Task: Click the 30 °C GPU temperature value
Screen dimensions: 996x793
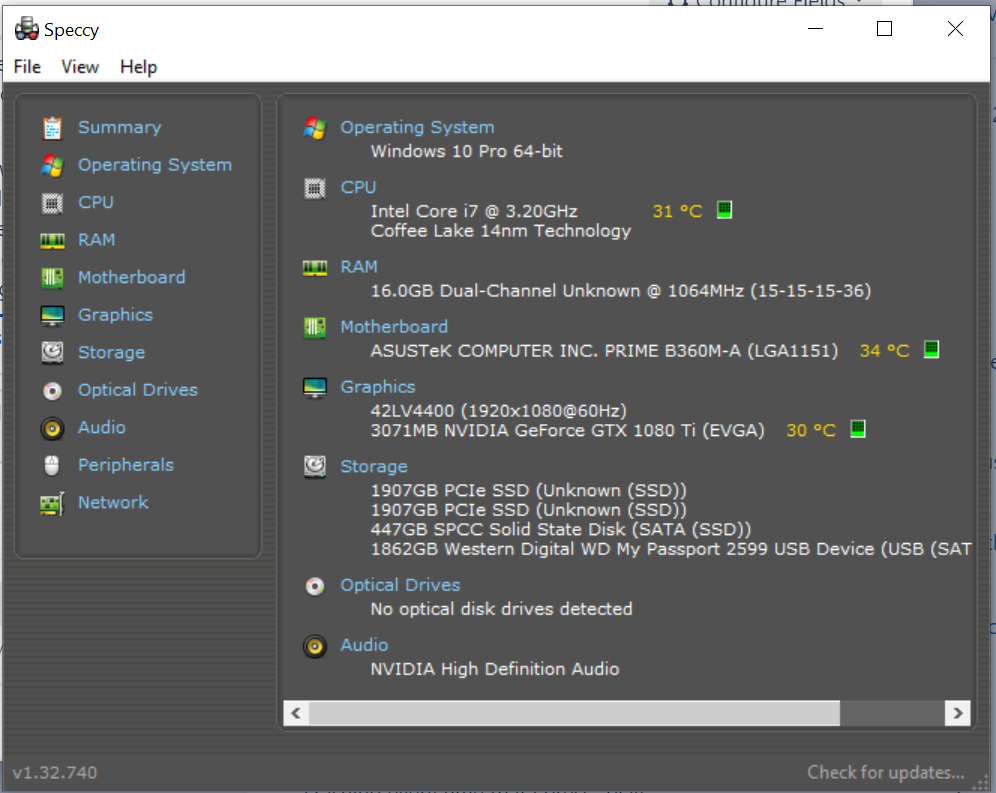Action: [811, 431]
